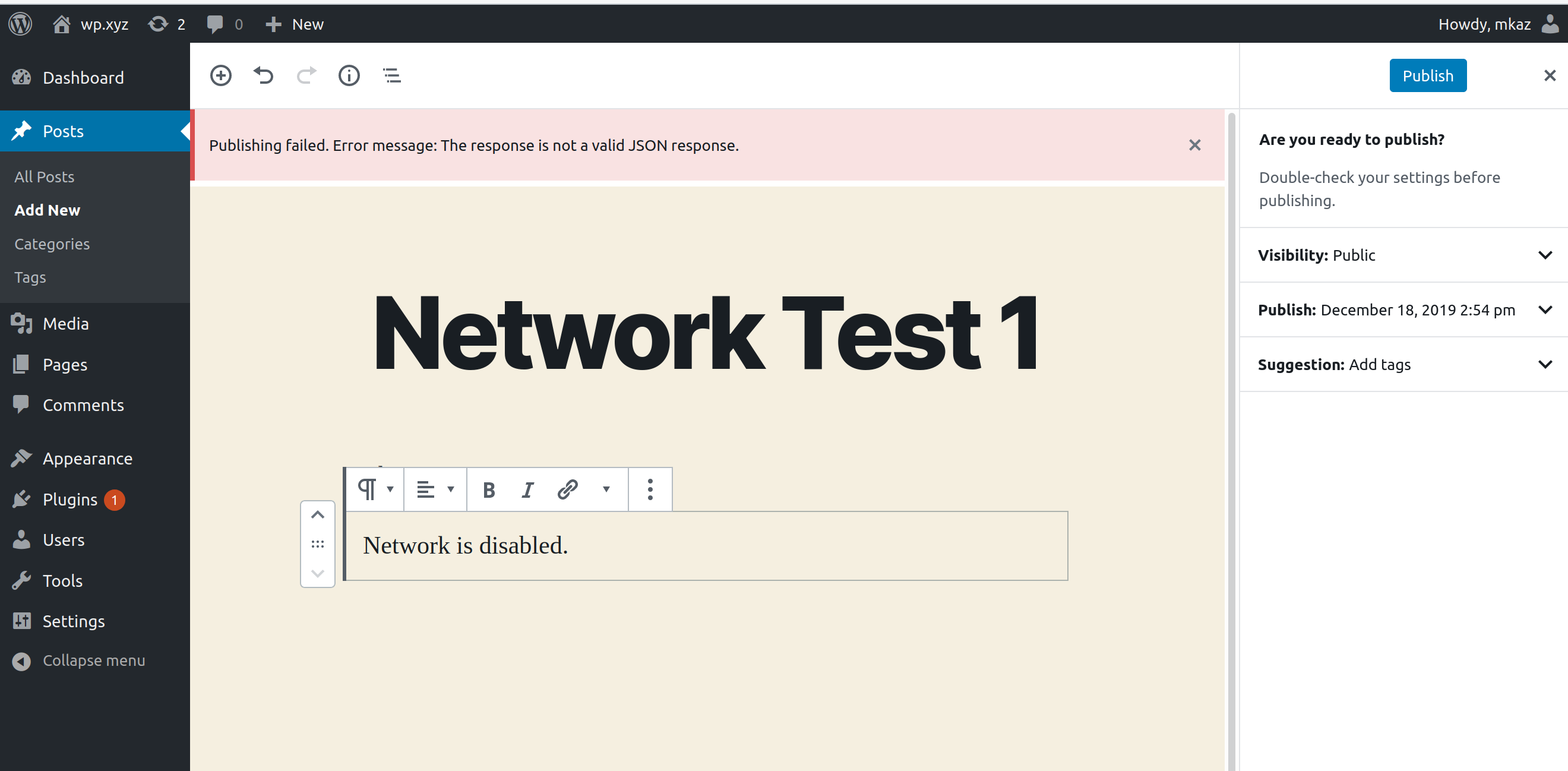Click the WordPress logo in admin bar

(x=20, y=23)
